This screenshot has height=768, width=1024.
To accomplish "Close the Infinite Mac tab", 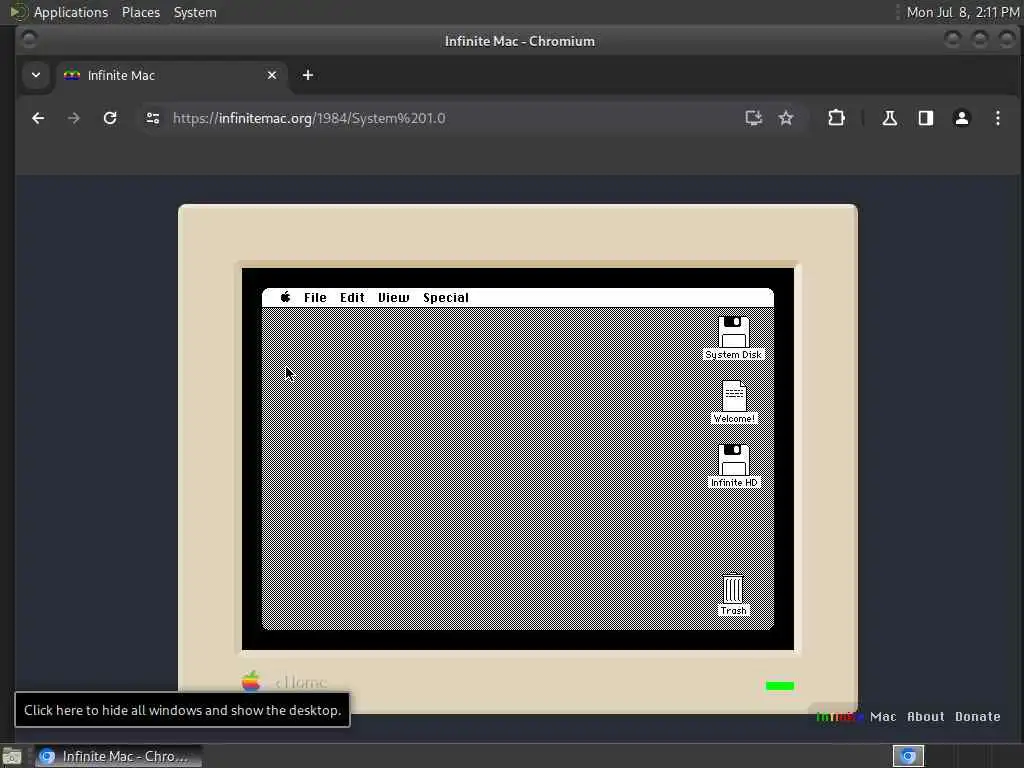I will (x=272, y=75).
